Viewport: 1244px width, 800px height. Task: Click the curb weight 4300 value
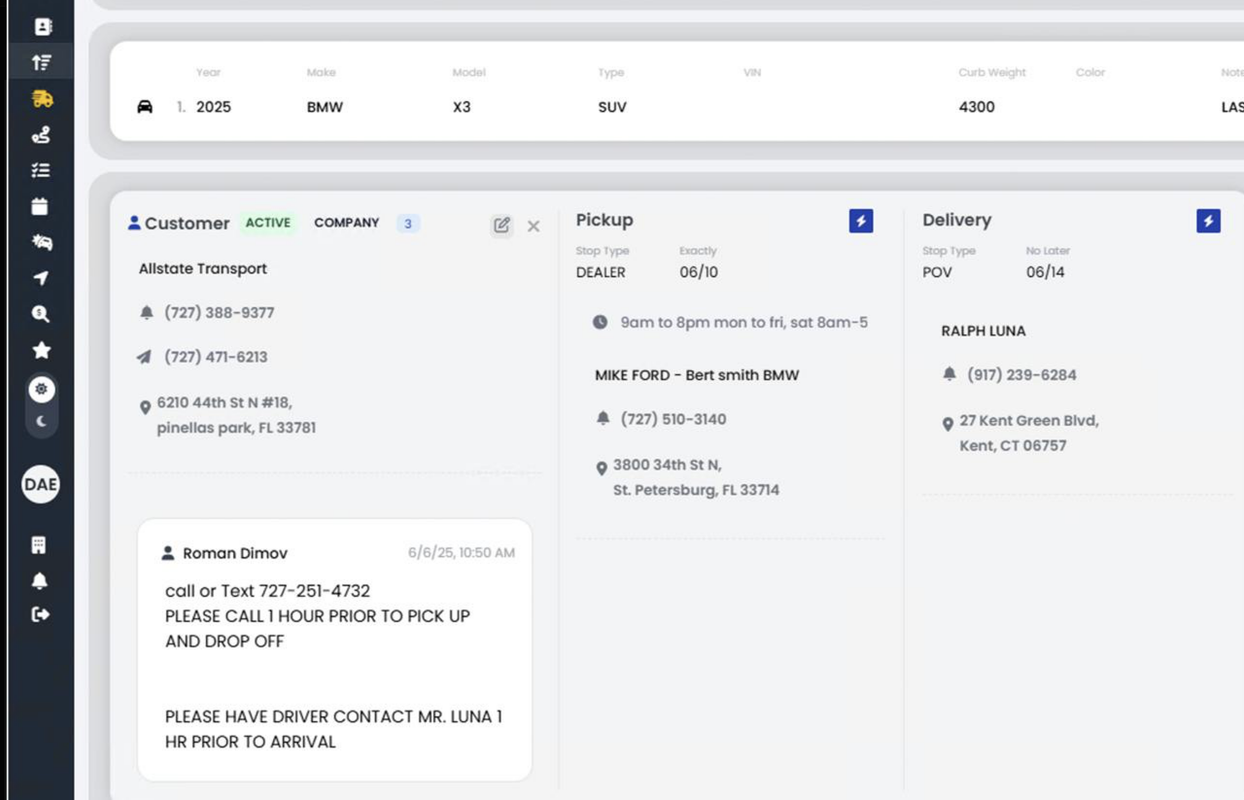coord(977,107)
